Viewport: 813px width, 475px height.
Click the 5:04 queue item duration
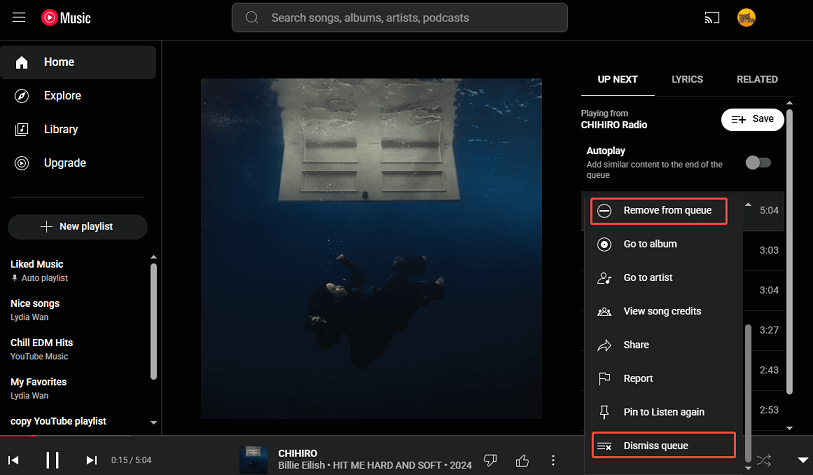point(769,211)
